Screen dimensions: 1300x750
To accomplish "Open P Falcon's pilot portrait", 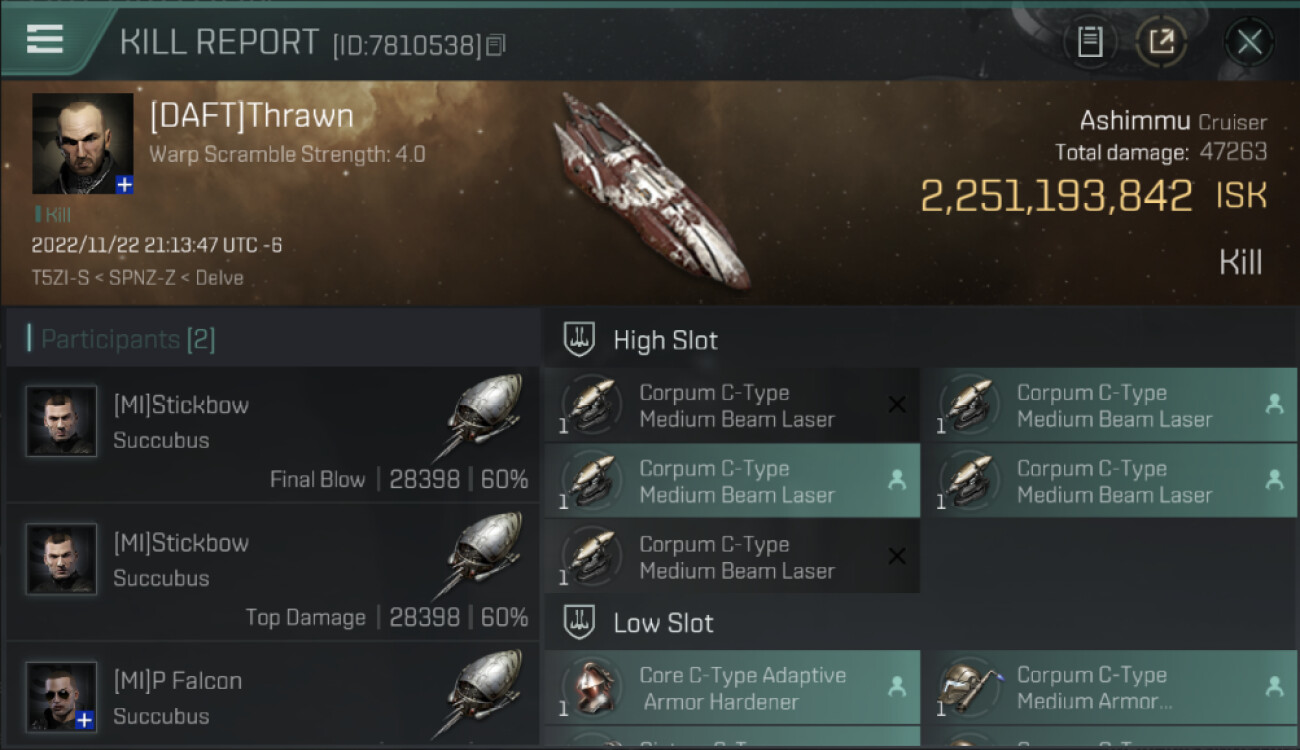I will point(61,696).
